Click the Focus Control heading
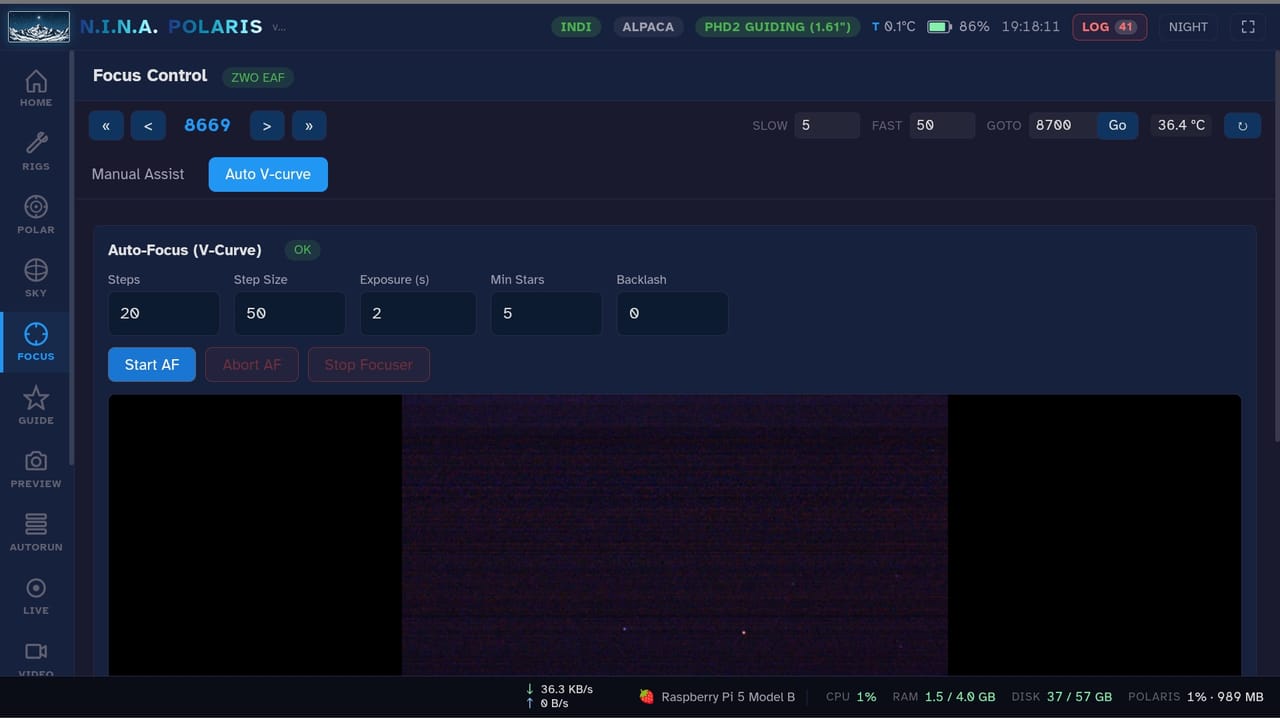 pyautogui.click(x=150, y=76)
